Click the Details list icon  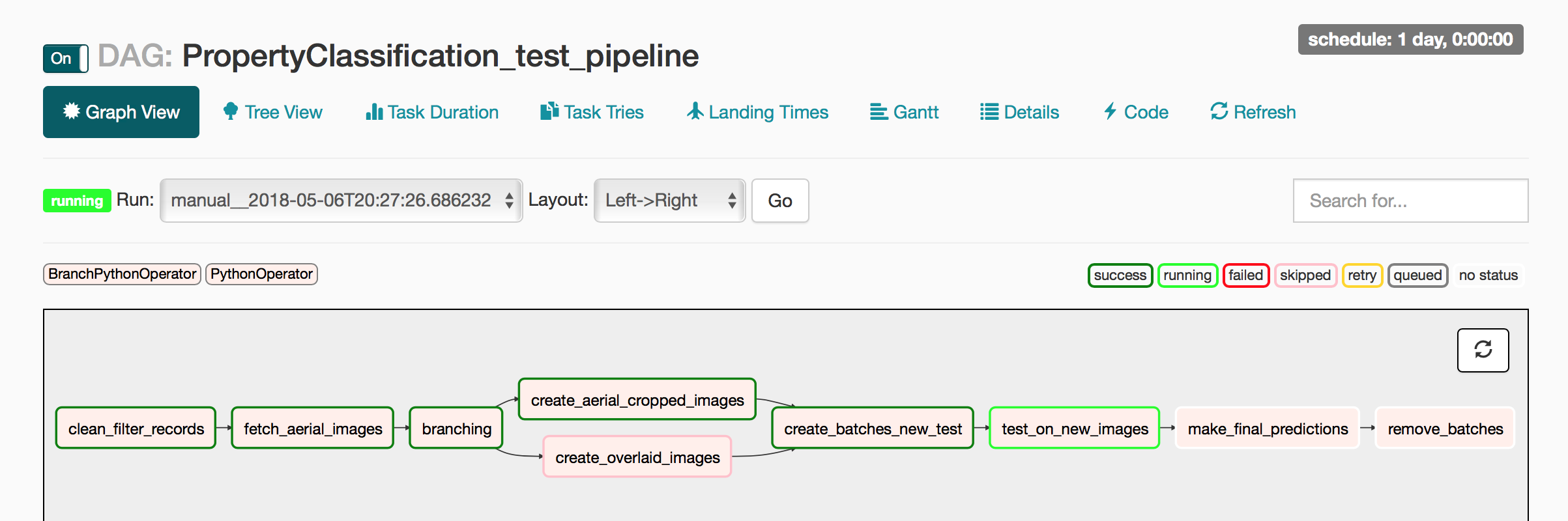point(989,112)
